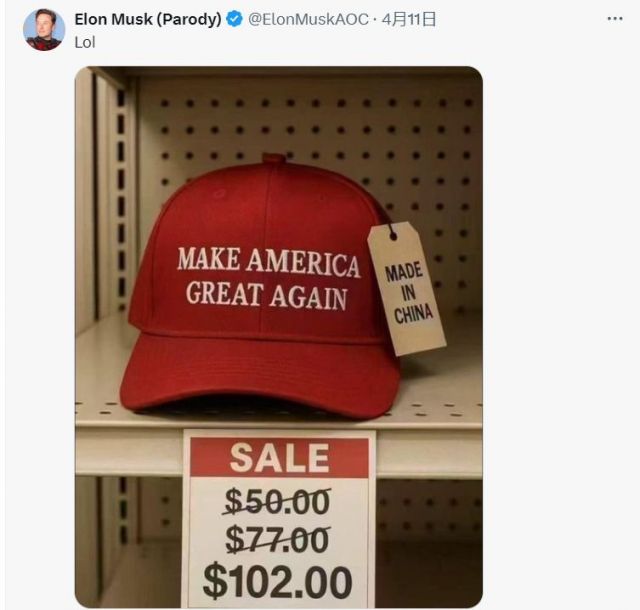Select the 'Lol' tweet text
The width and height of the screenshot is (640, 610).
click(x=85, y=42)
